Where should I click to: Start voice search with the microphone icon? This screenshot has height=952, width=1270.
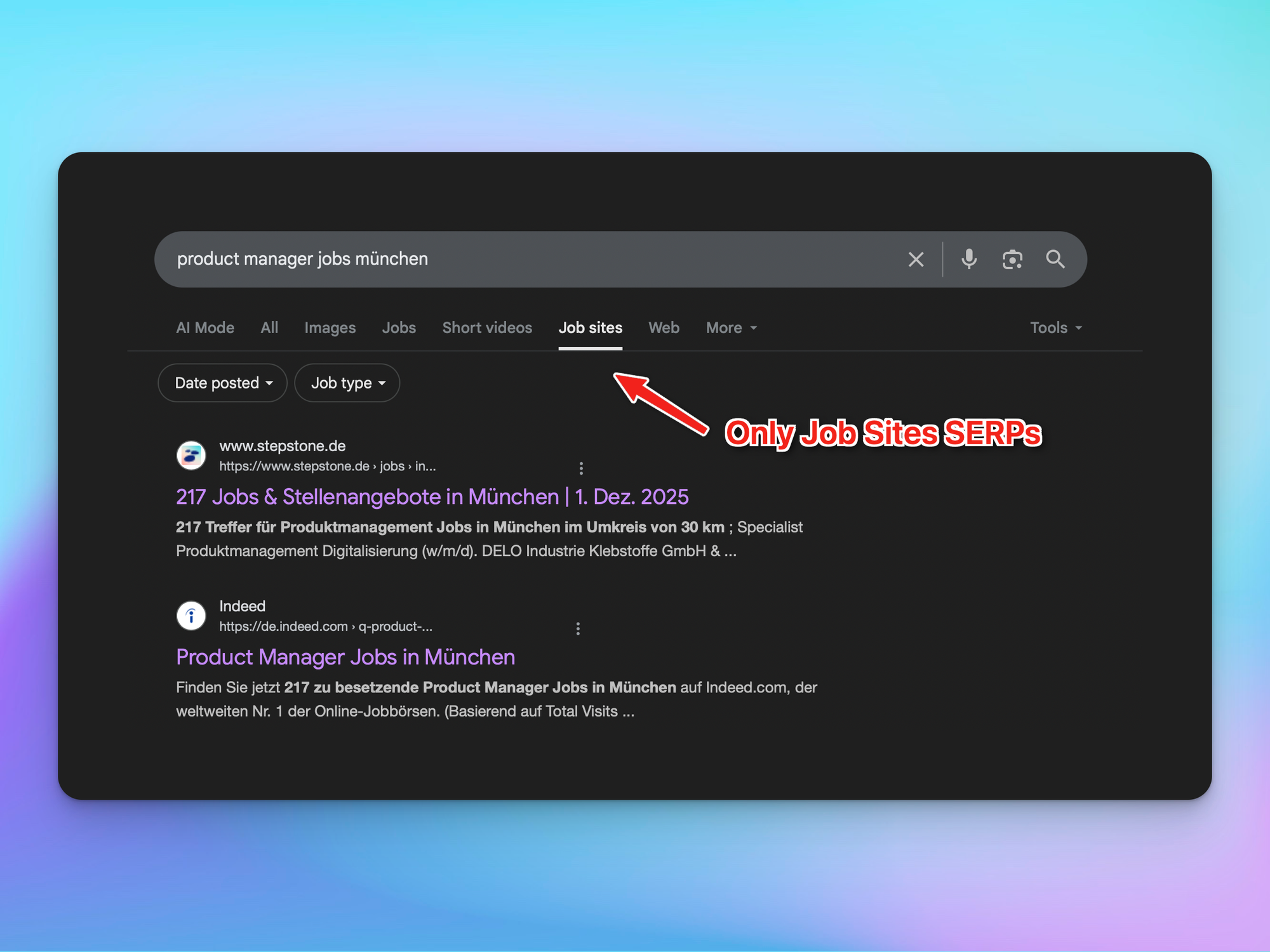[x=968, y=260]
